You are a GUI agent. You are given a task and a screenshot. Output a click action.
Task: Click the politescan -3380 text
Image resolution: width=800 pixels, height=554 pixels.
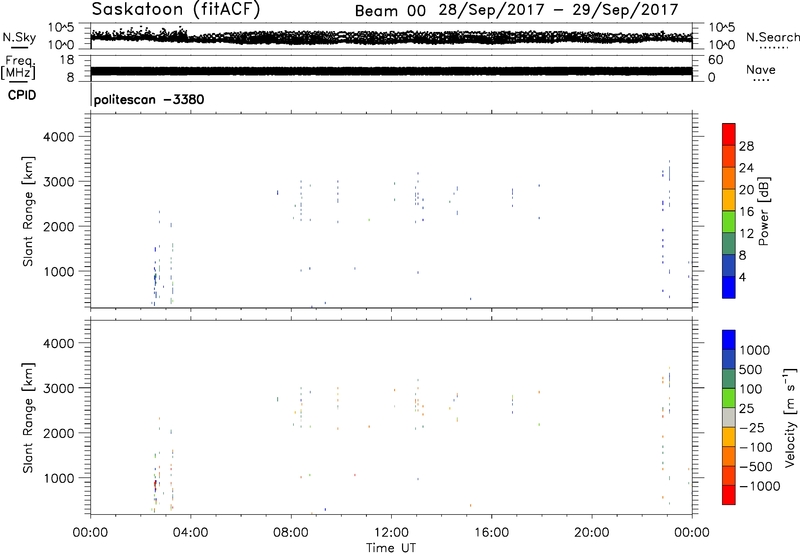tap(149, 99)
